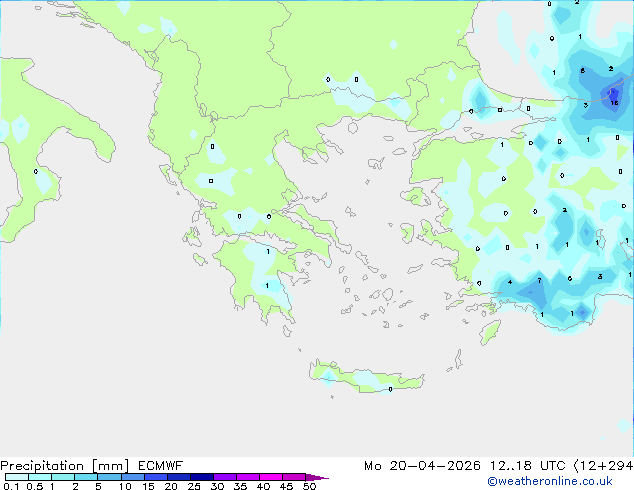Click the island of Crete on the map
The height and width of the screenshot is (490, 634).
tap(366, 377)
